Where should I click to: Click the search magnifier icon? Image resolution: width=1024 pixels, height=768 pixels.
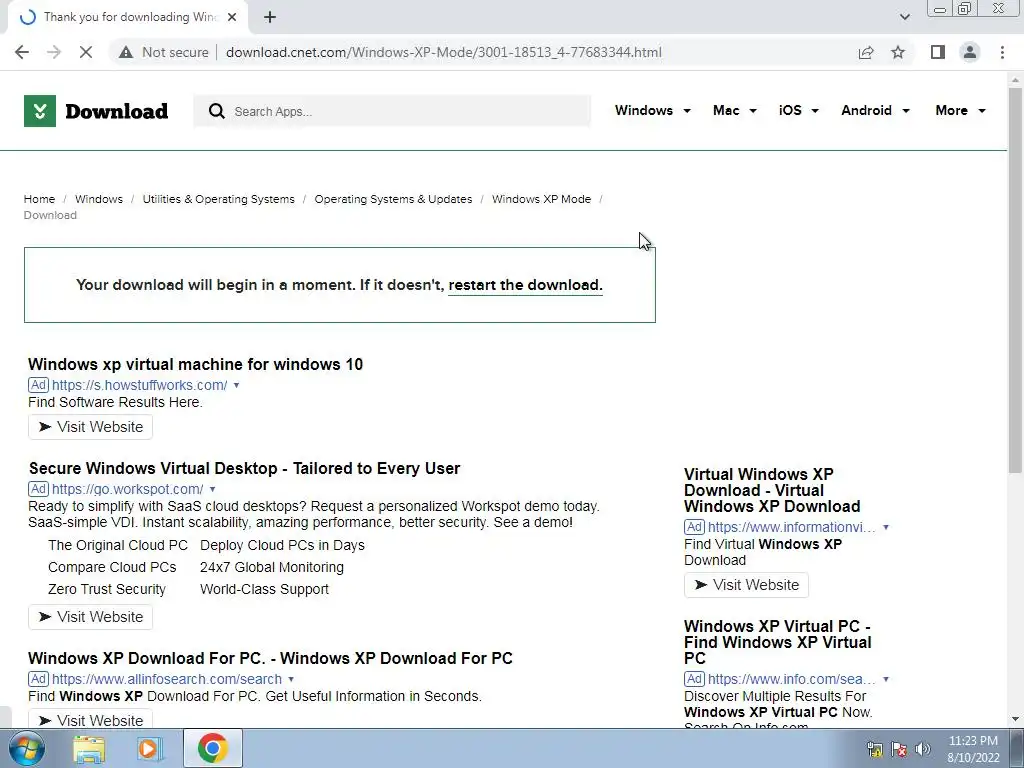[217, 111]
